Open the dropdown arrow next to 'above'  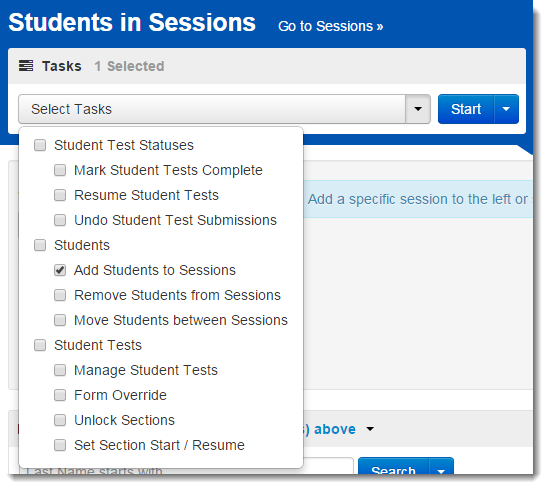370,429
